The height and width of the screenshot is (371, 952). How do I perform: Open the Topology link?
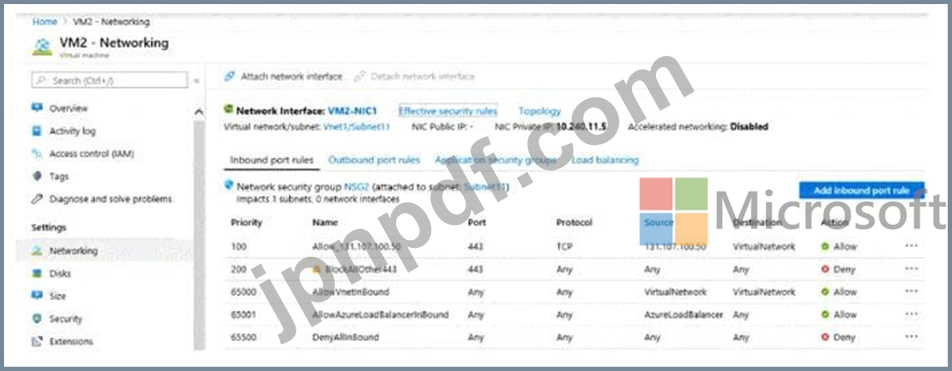pyautogui.click(x=539, y=111)
